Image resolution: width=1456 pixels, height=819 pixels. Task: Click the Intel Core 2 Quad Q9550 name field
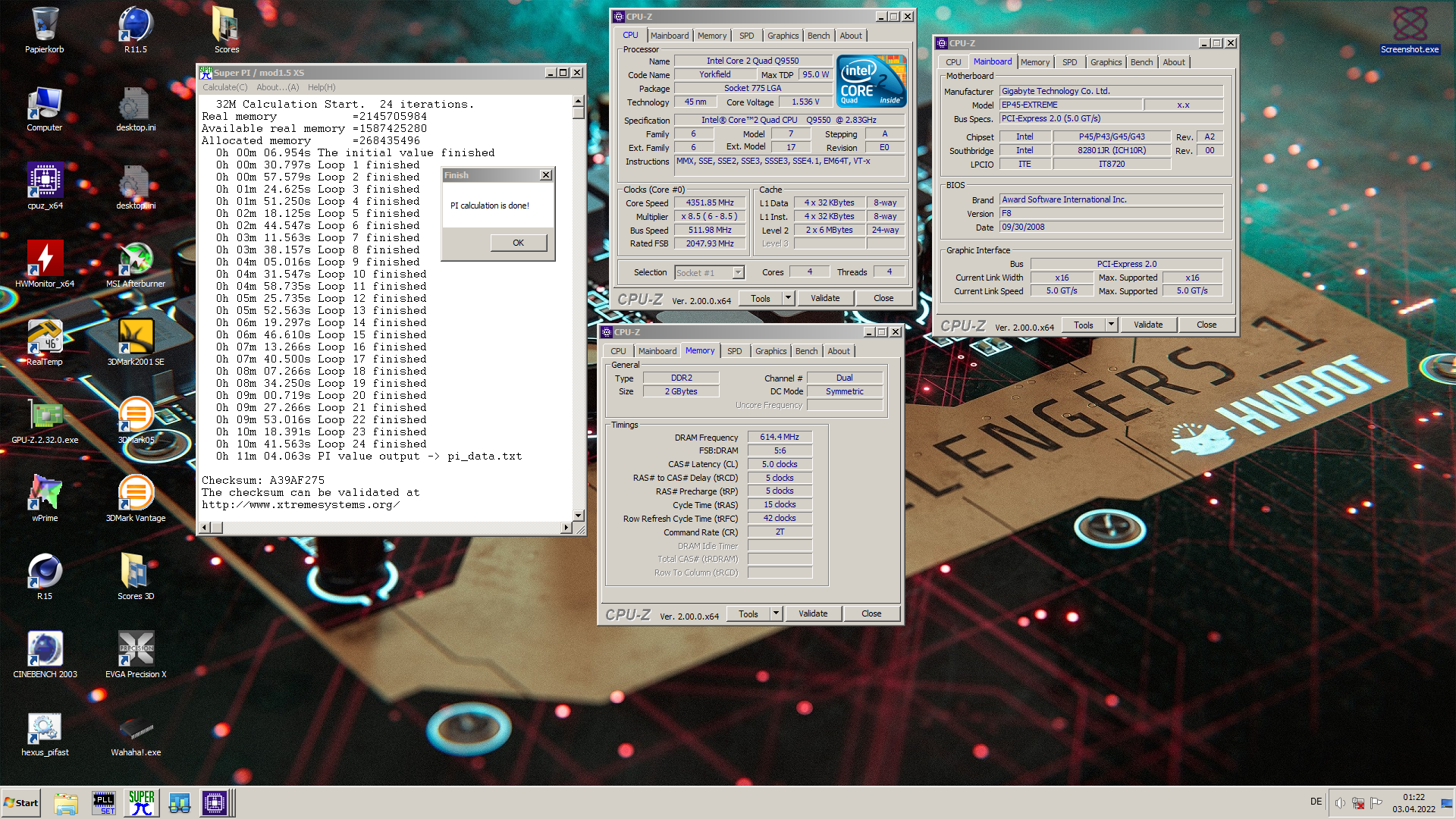[x=753, y=61]
